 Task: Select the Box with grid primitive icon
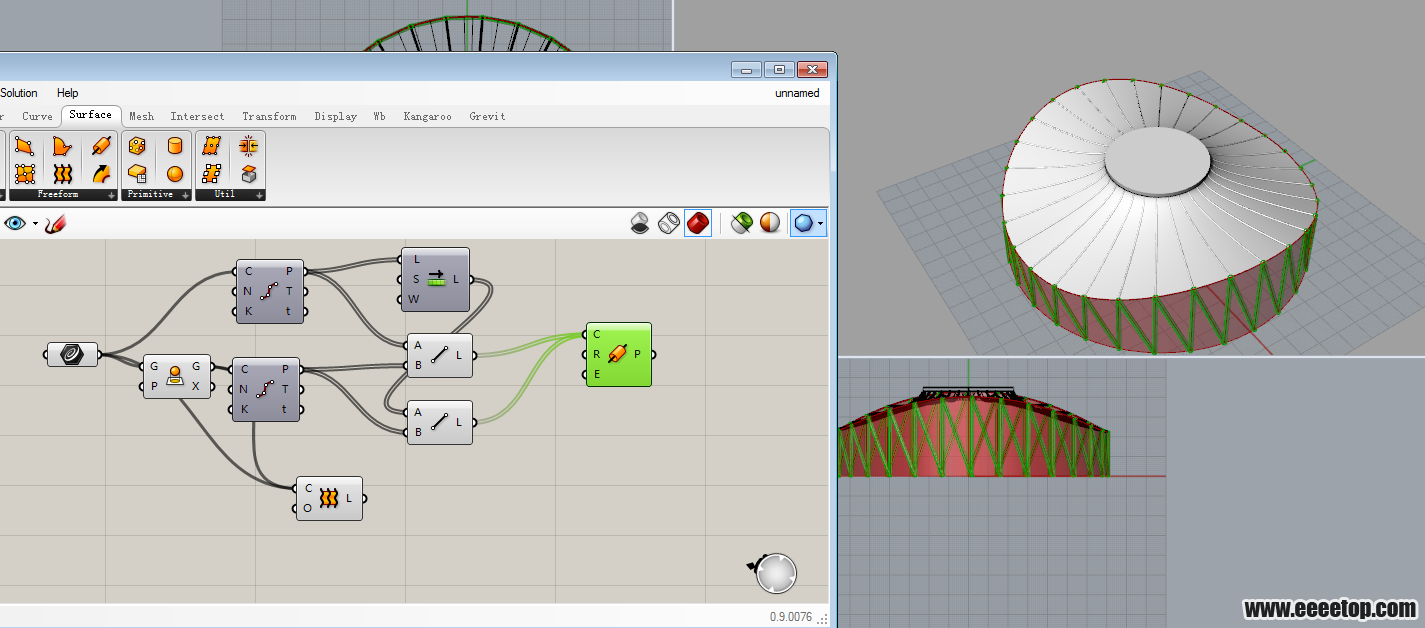138,174
